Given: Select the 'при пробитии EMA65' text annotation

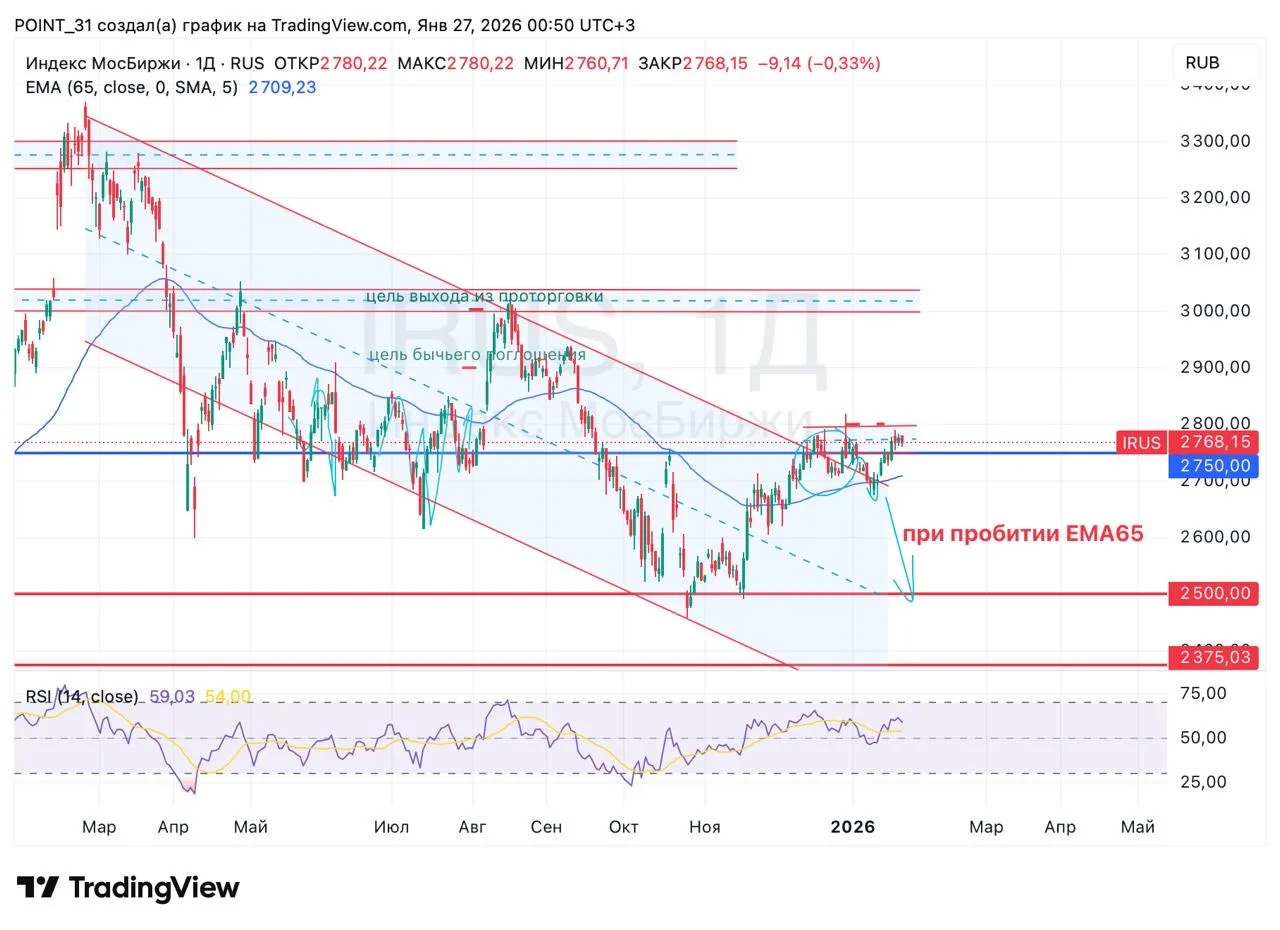Looking at the screenshot, I should pos(1022,534).
